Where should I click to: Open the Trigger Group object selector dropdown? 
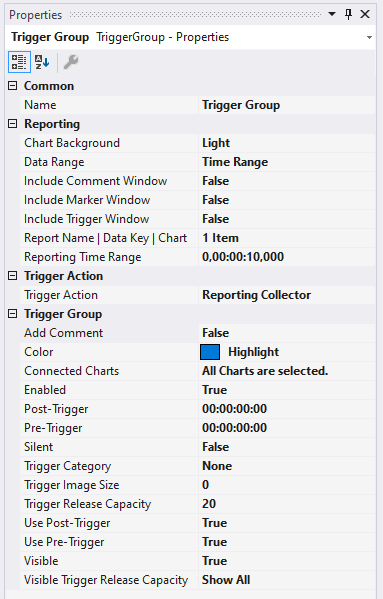pyautogui.click(x=369, y=37)
